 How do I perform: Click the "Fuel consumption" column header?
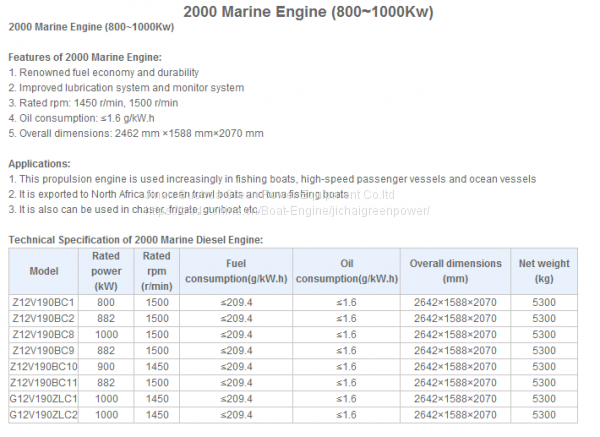tap(237, 271)
